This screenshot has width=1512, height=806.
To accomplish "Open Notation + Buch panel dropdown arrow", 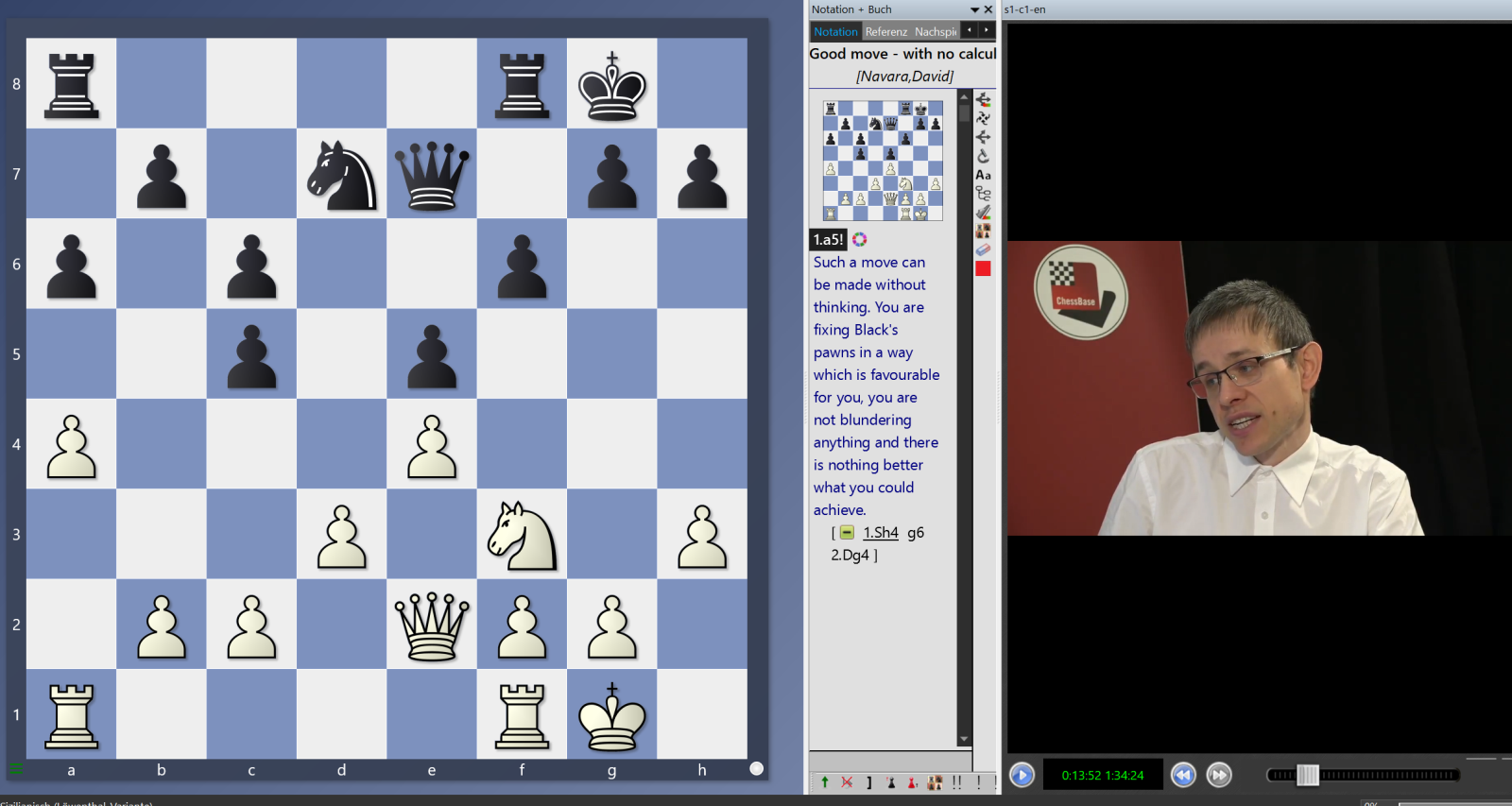I will (974, 9).
